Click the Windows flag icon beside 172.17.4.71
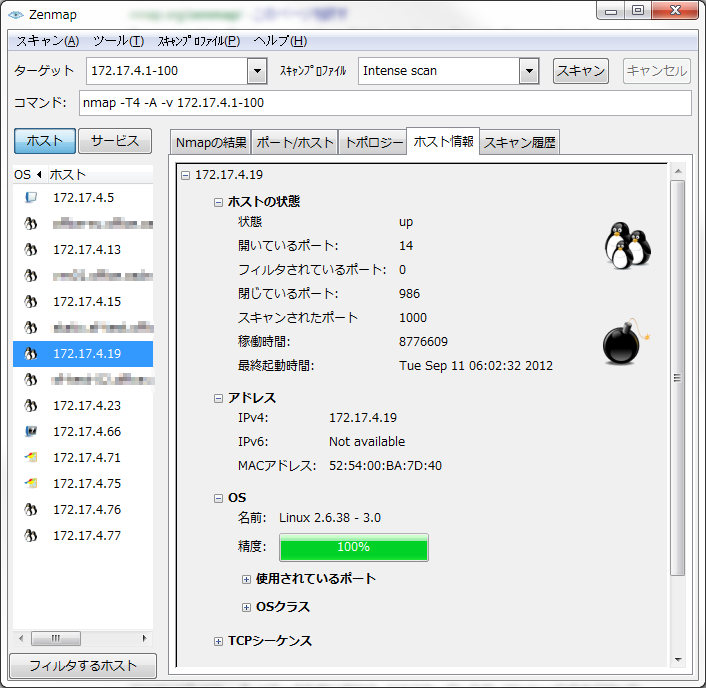 pyautogui.click(x=31, y=457)
